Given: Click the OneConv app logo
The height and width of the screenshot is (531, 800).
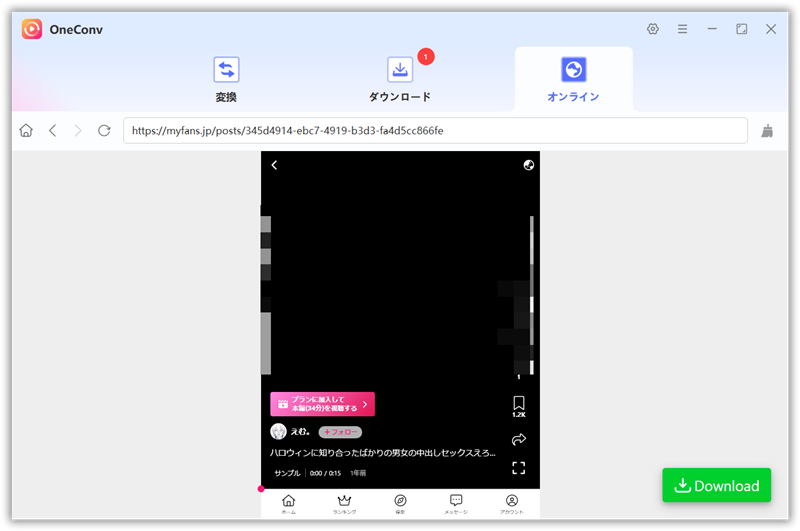Looking at the screenshot, I should (x=32, y=29).
